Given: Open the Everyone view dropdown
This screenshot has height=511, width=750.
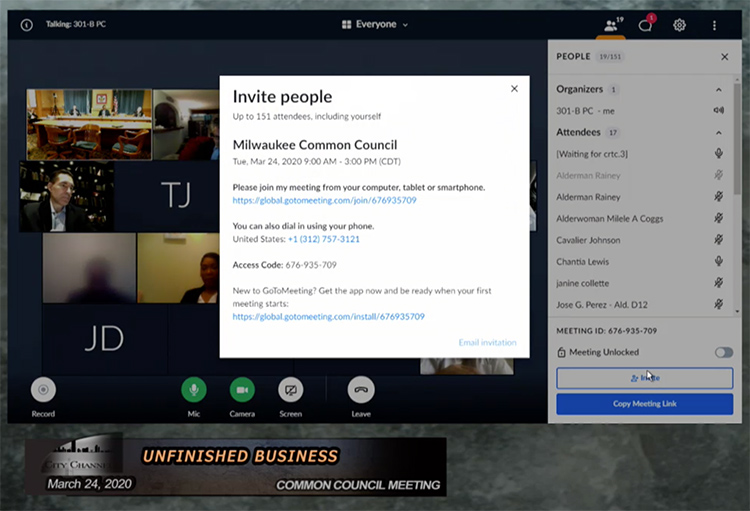Looking at the screenshot, I should click(375, 24).
